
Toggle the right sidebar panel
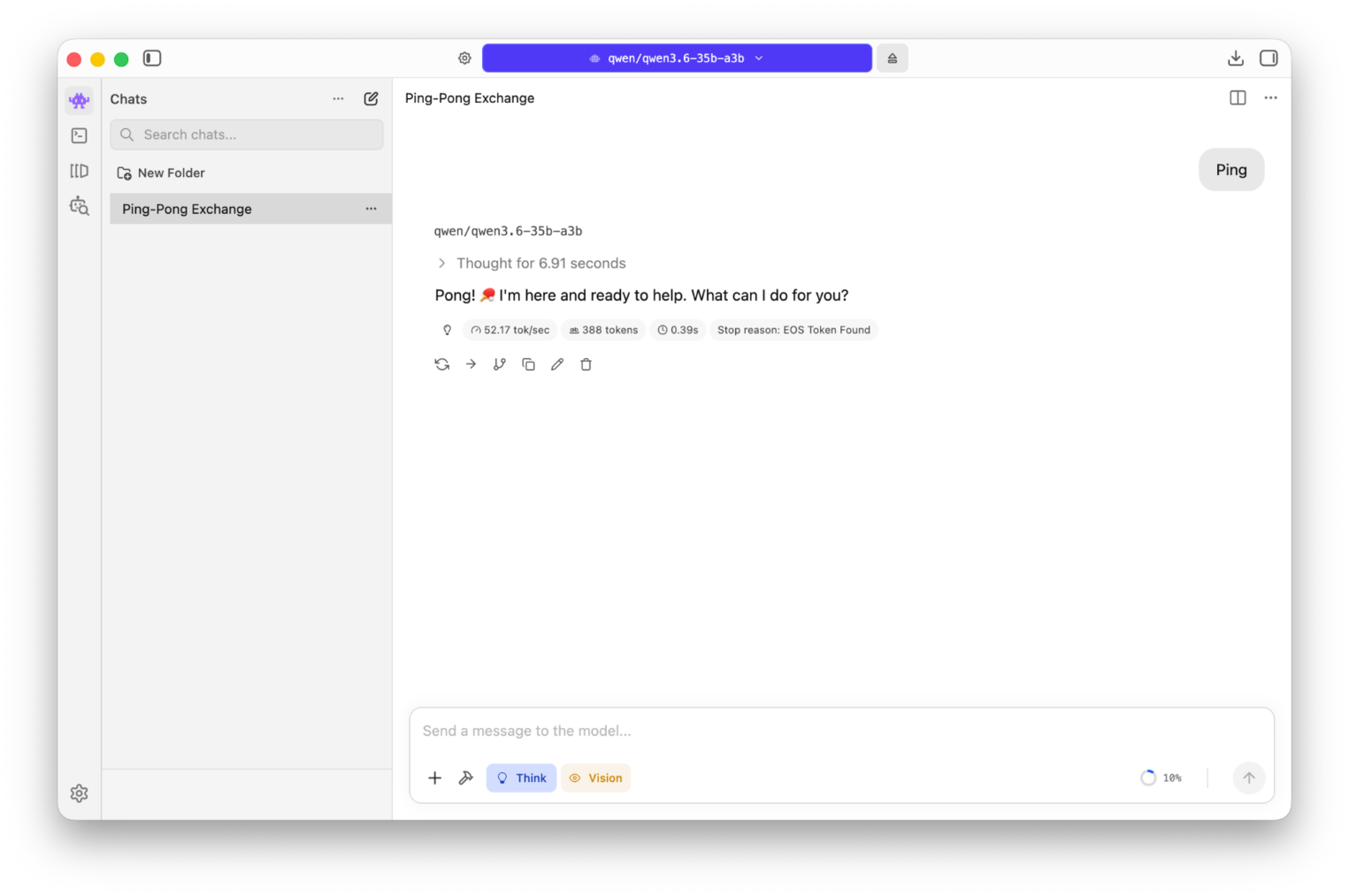1269,58
